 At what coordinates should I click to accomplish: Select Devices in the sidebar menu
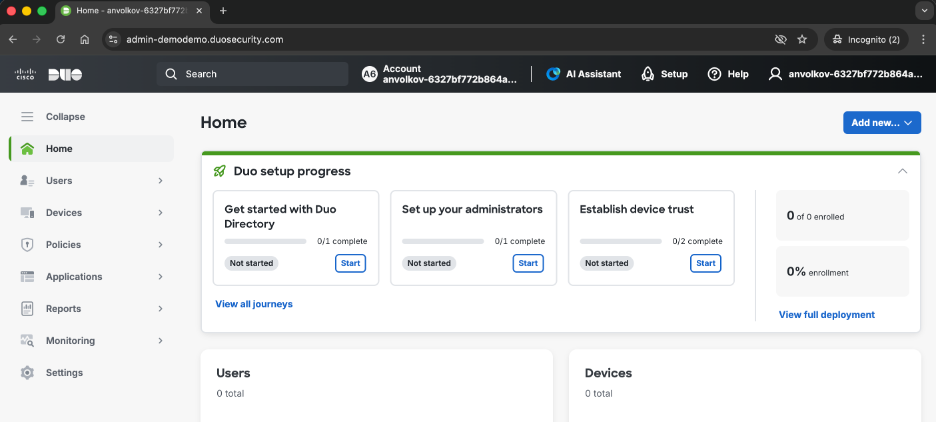click(x=64, y=213)
